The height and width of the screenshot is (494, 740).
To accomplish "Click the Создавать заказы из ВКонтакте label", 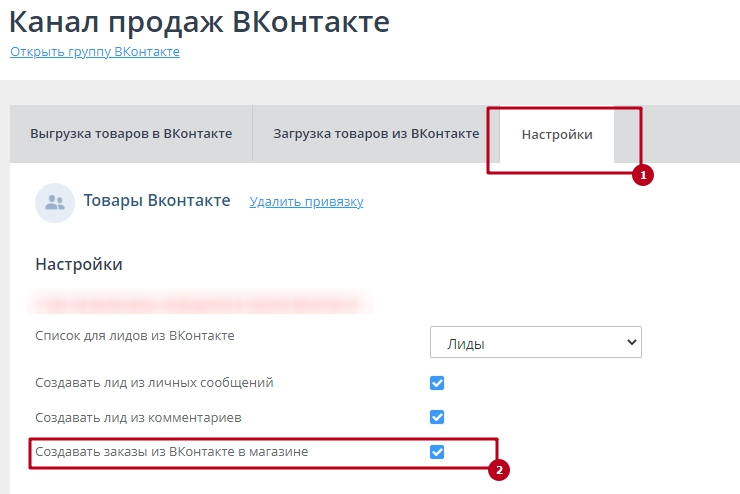I will point(172,452).
